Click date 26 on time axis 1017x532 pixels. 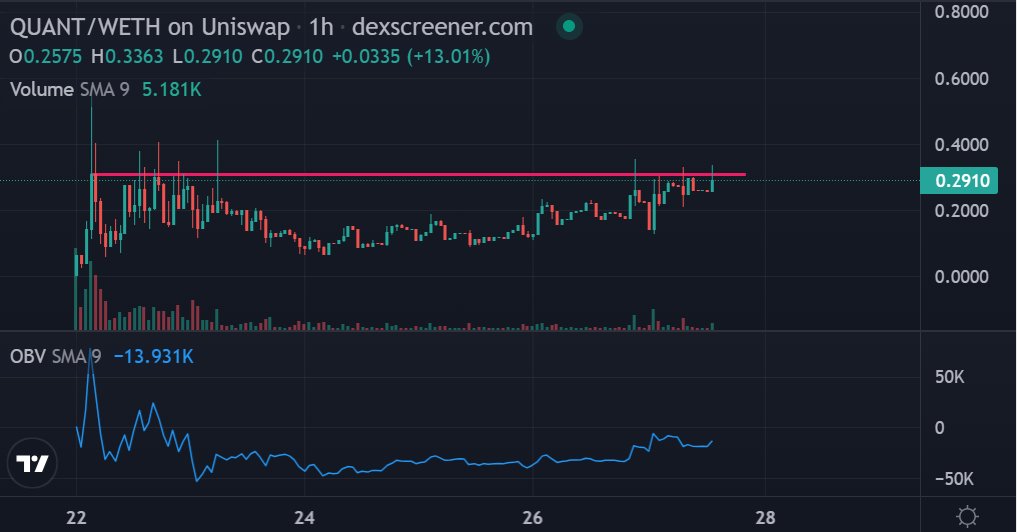coord(532,517)
